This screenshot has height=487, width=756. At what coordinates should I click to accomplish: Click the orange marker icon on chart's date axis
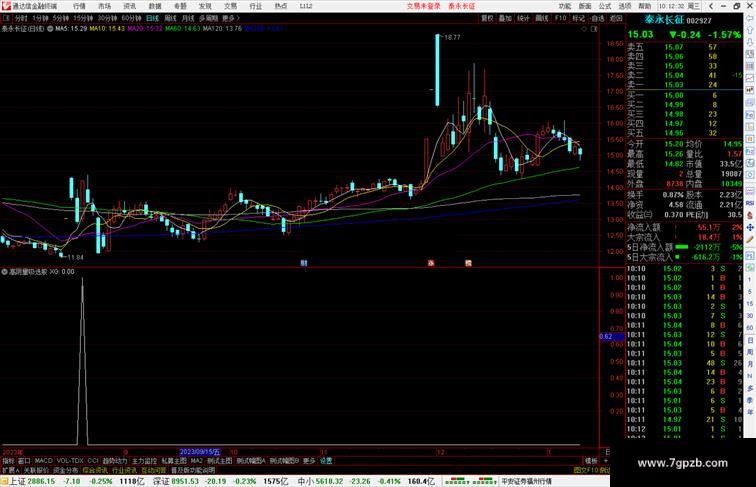[468, 263]
